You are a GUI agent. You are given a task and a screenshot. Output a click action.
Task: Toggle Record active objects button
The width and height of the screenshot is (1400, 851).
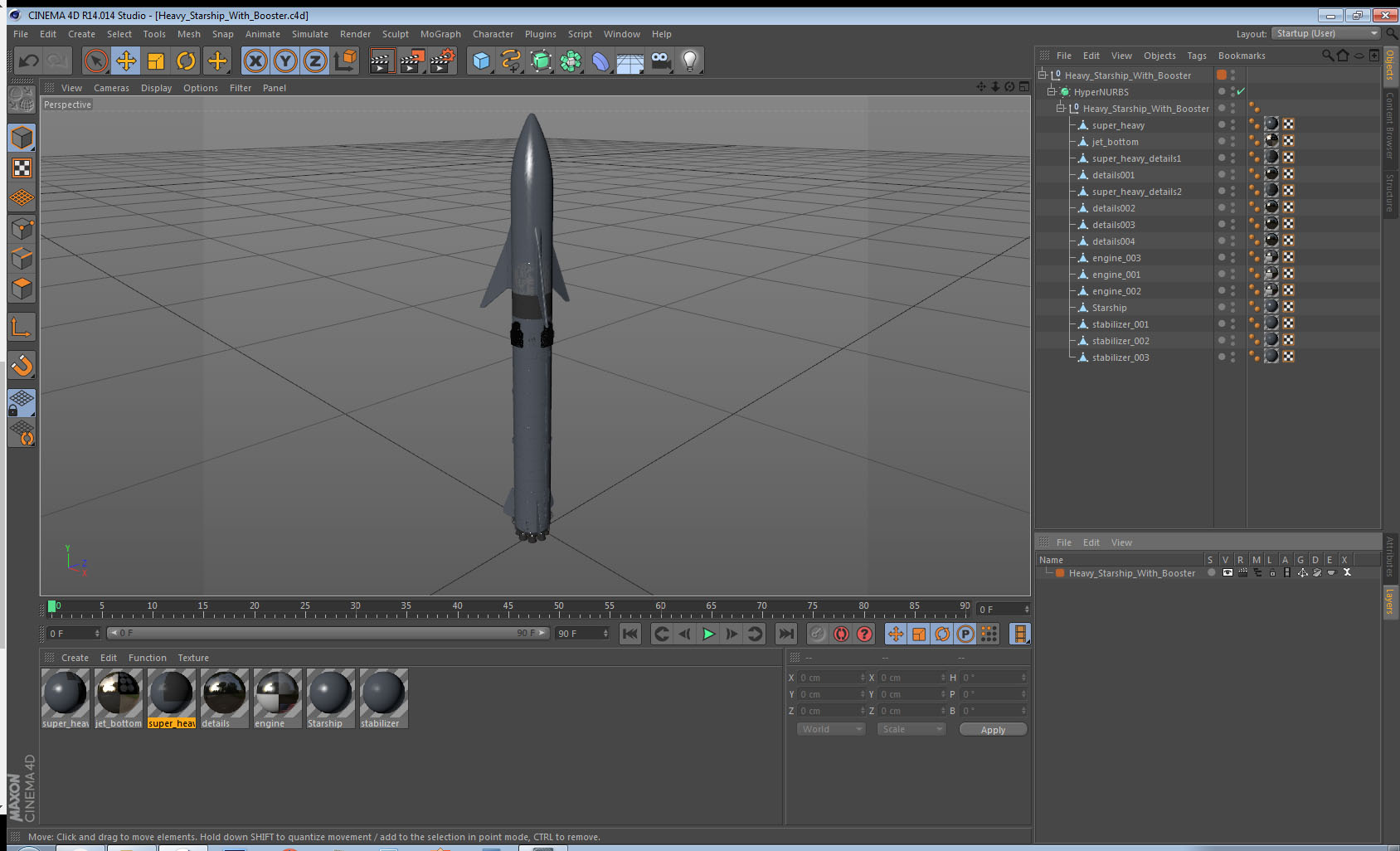click(x=818, y=634)
